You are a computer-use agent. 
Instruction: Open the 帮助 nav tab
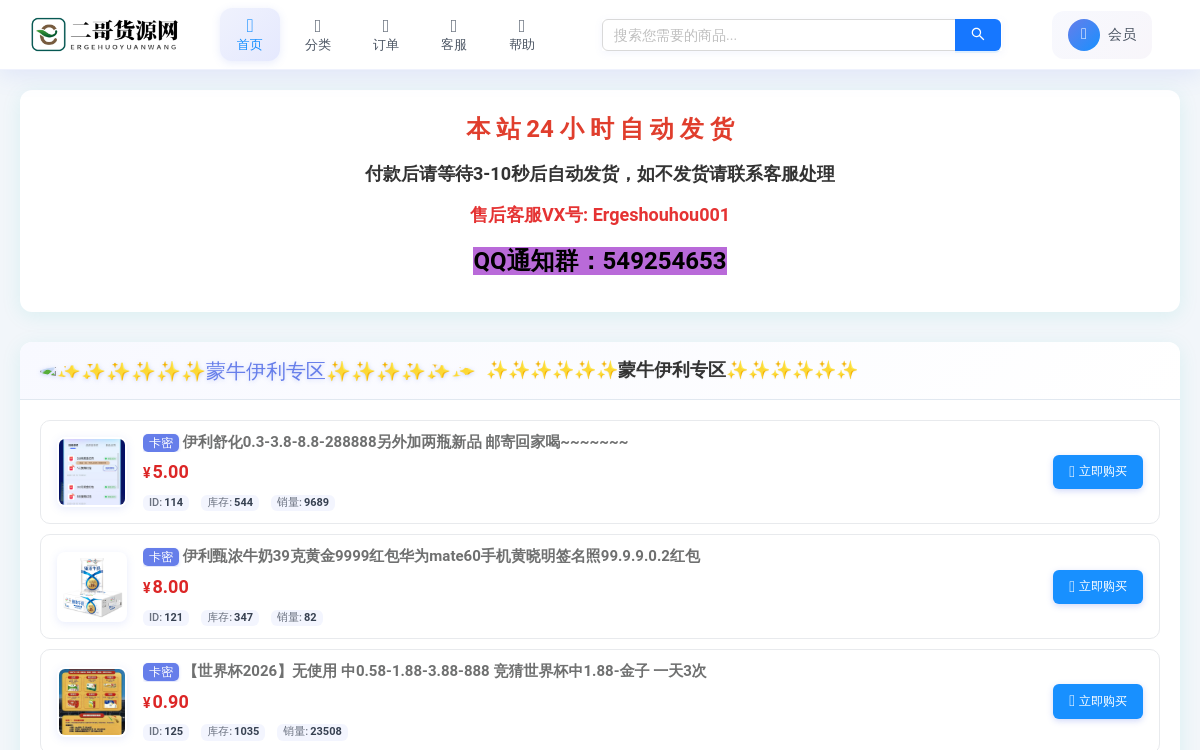(522, 35)
